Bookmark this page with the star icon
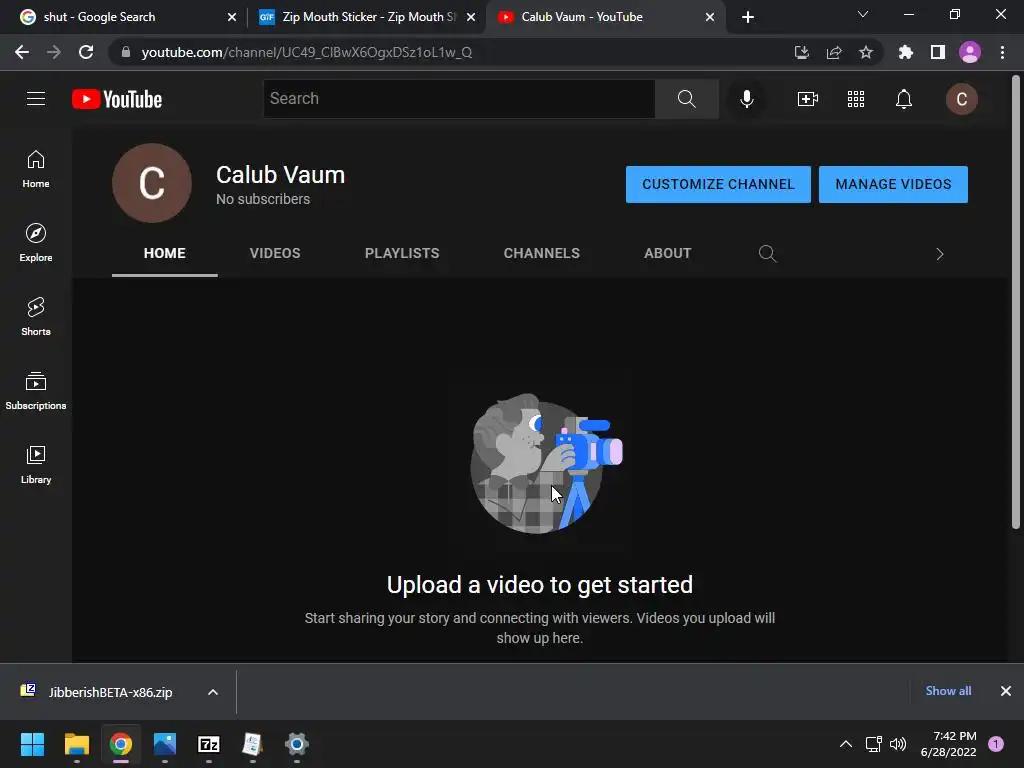 (x=866, y=52)
